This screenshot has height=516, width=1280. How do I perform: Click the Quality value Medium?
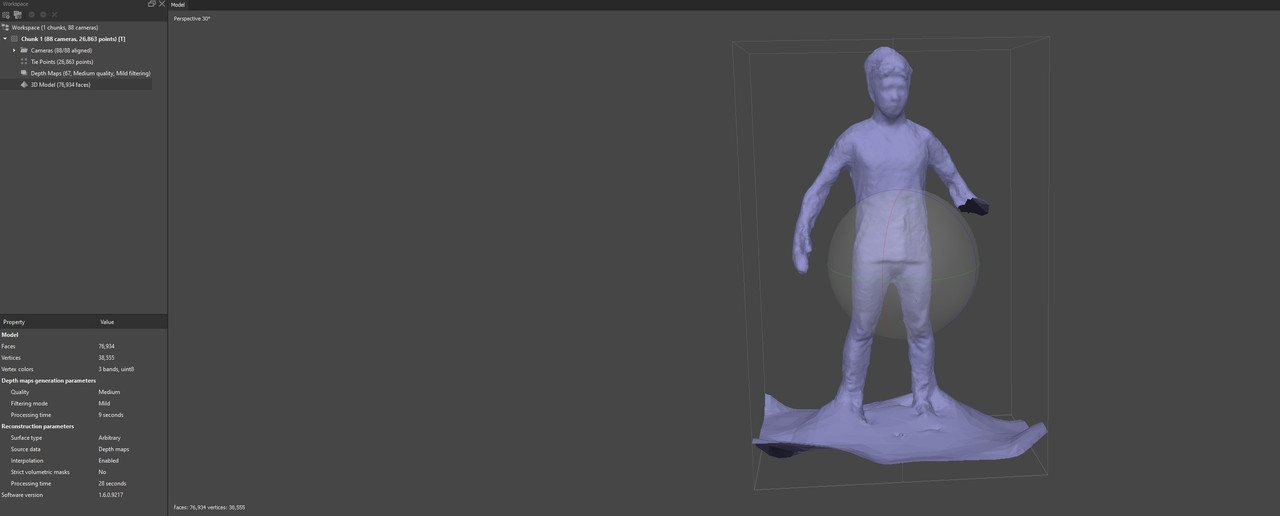(109, 392)
